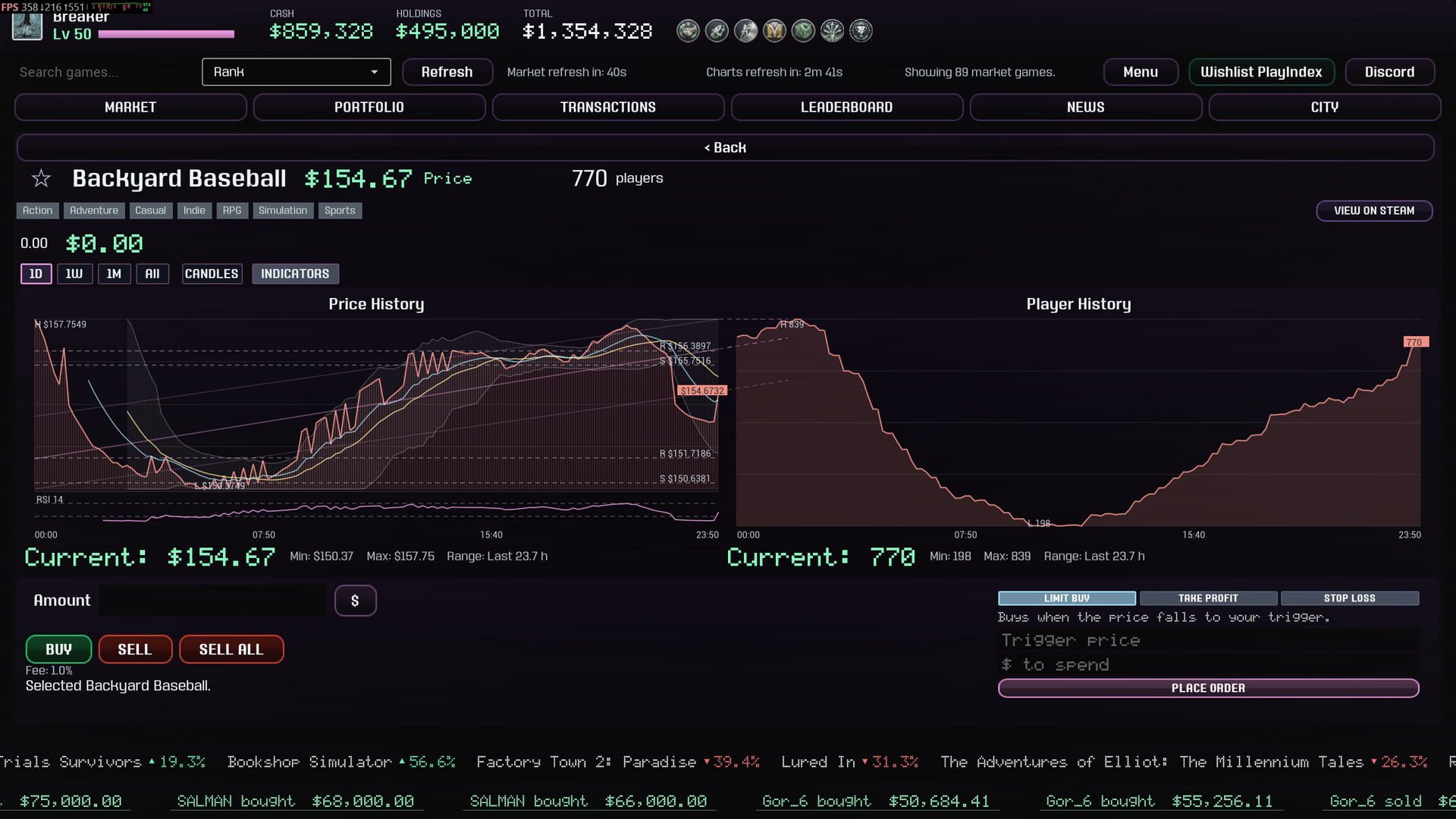Favorite Backyard Baseball with the star icon
This screenshot has height=819, width=1456.
(41, 179)
